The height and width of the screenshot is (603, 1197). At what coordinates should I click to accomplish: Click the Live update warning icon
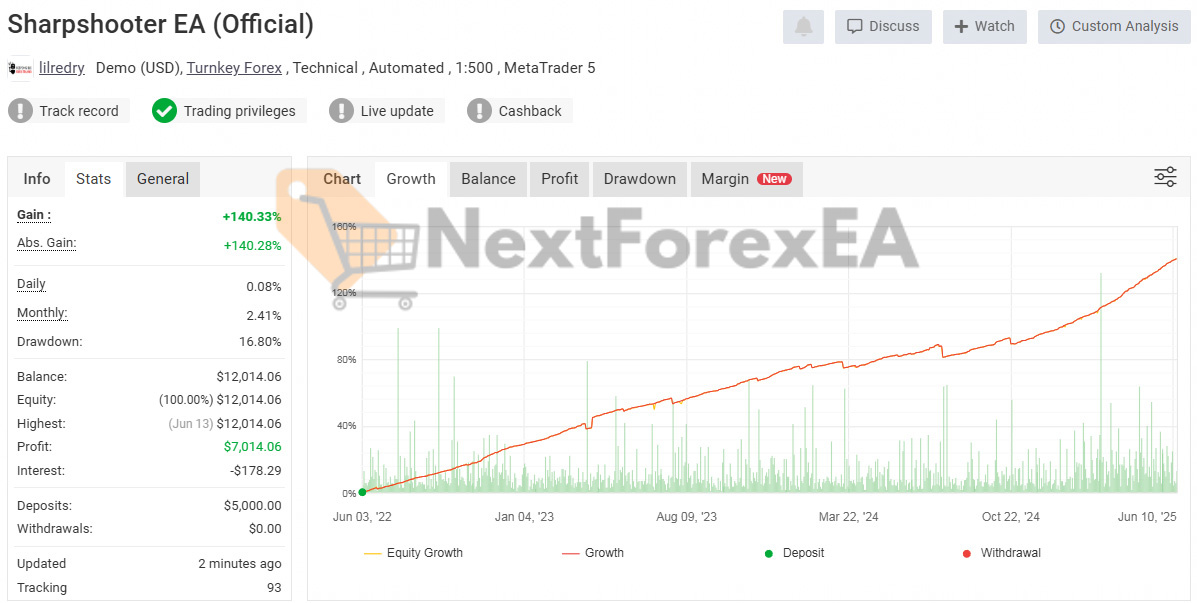pos(342,111)
